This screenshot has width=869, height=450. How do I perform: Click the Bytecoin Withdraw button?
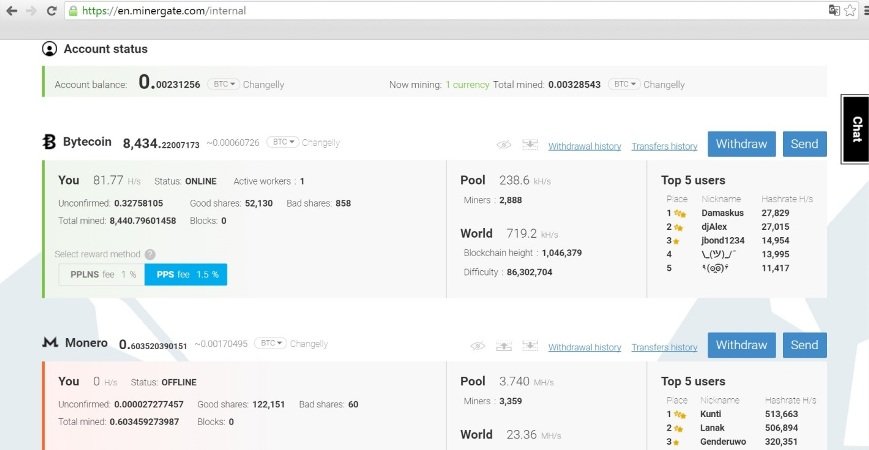742,144
